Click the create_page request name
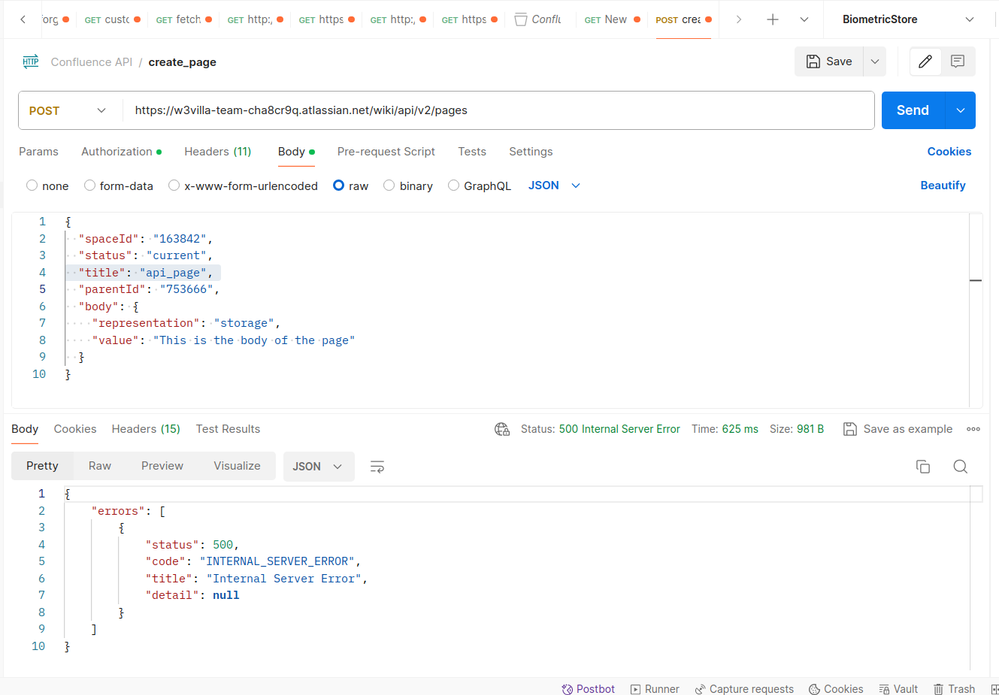 point(182,62)
